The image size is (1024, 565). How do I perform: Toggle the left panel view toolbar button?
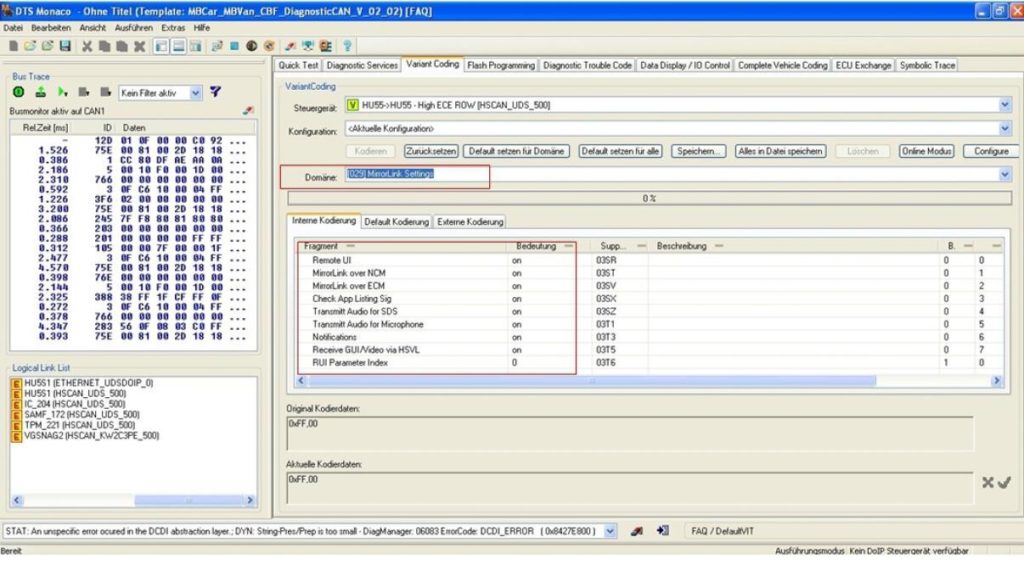pyautogui.click(x=161, y=46)
